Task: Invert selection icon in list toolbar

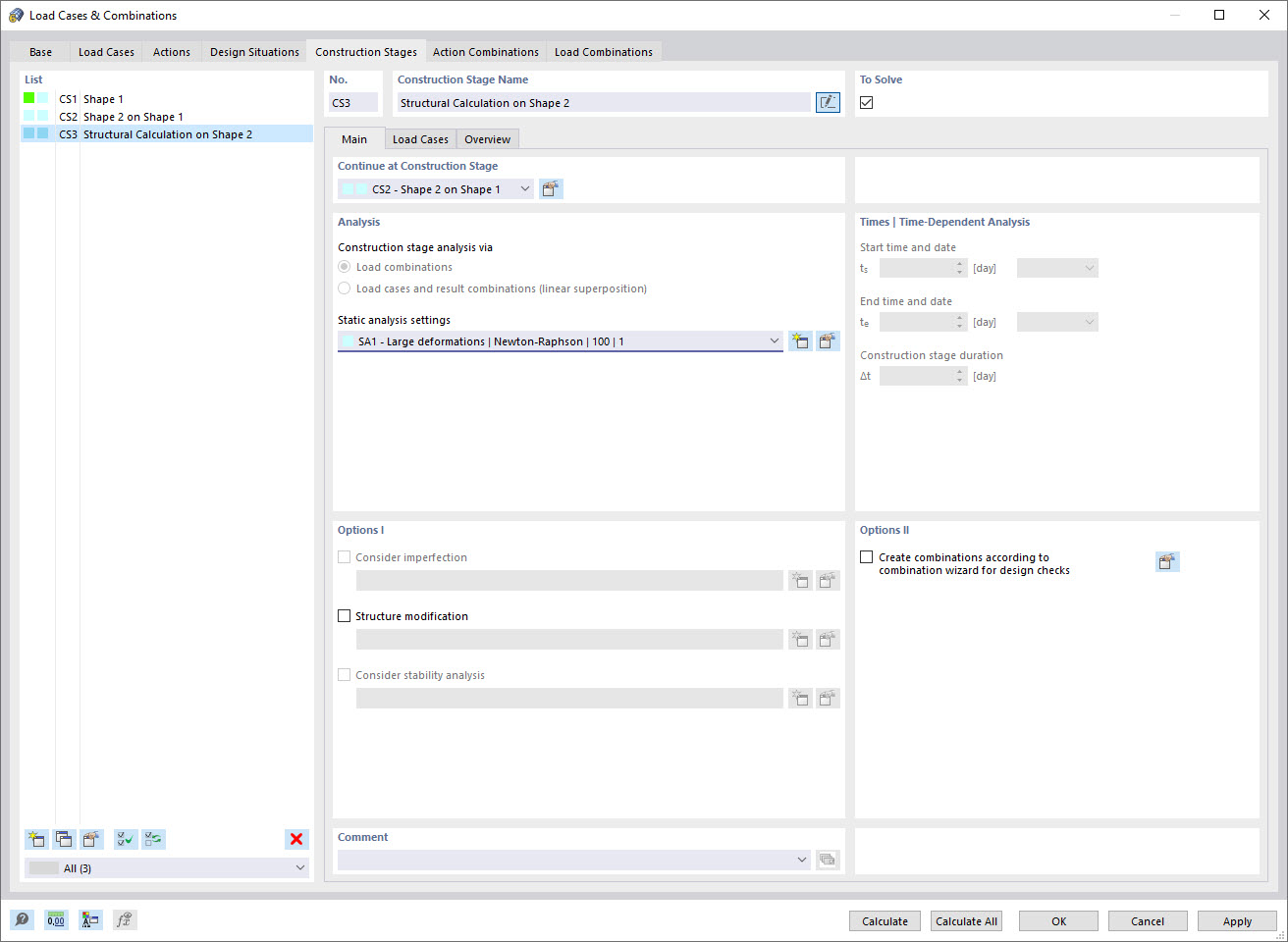Action: [x=154, y=839]
